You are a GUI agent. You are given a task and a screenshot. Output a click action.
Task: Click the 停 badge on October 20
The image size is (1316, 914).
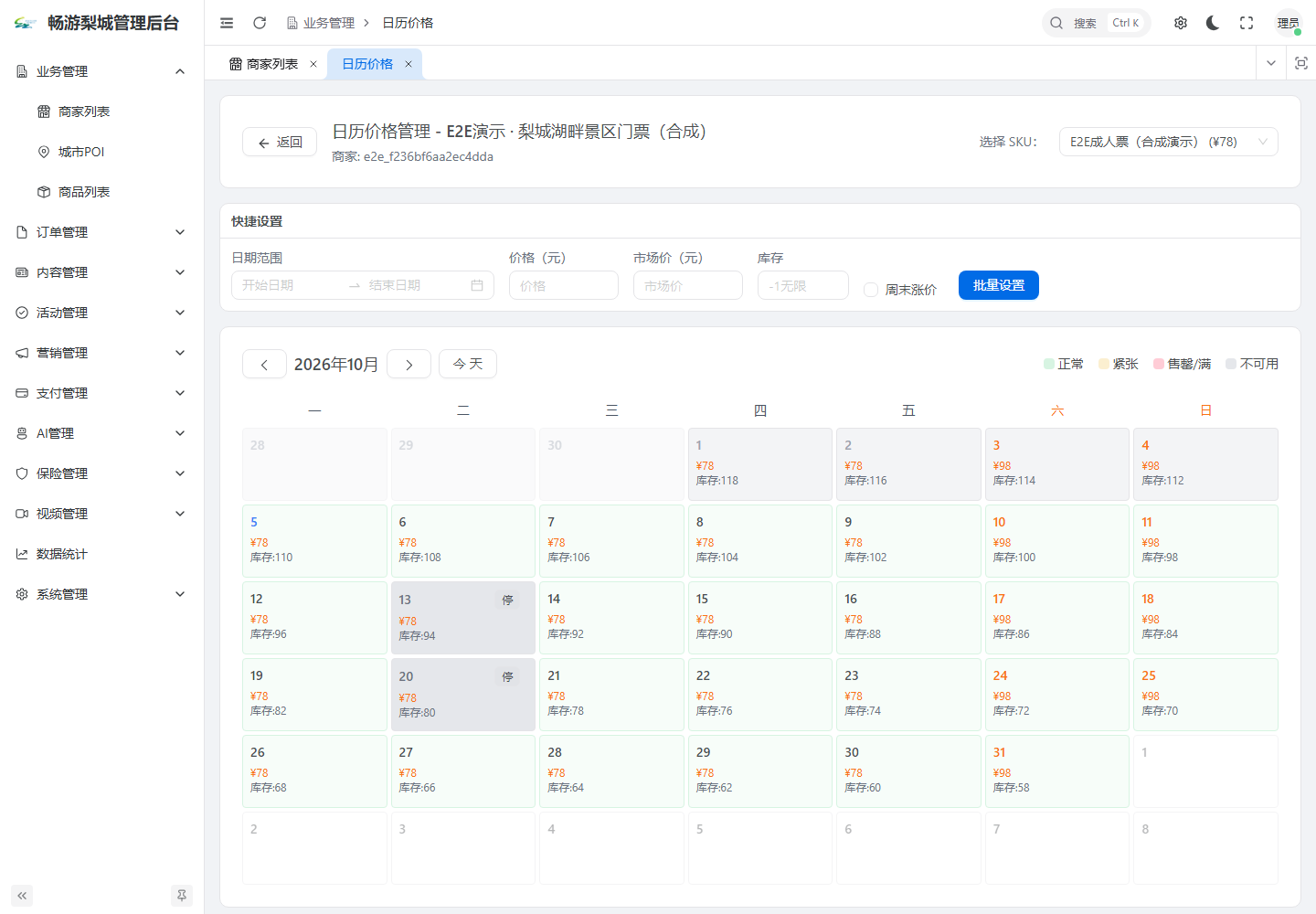[x=507, y=677]
